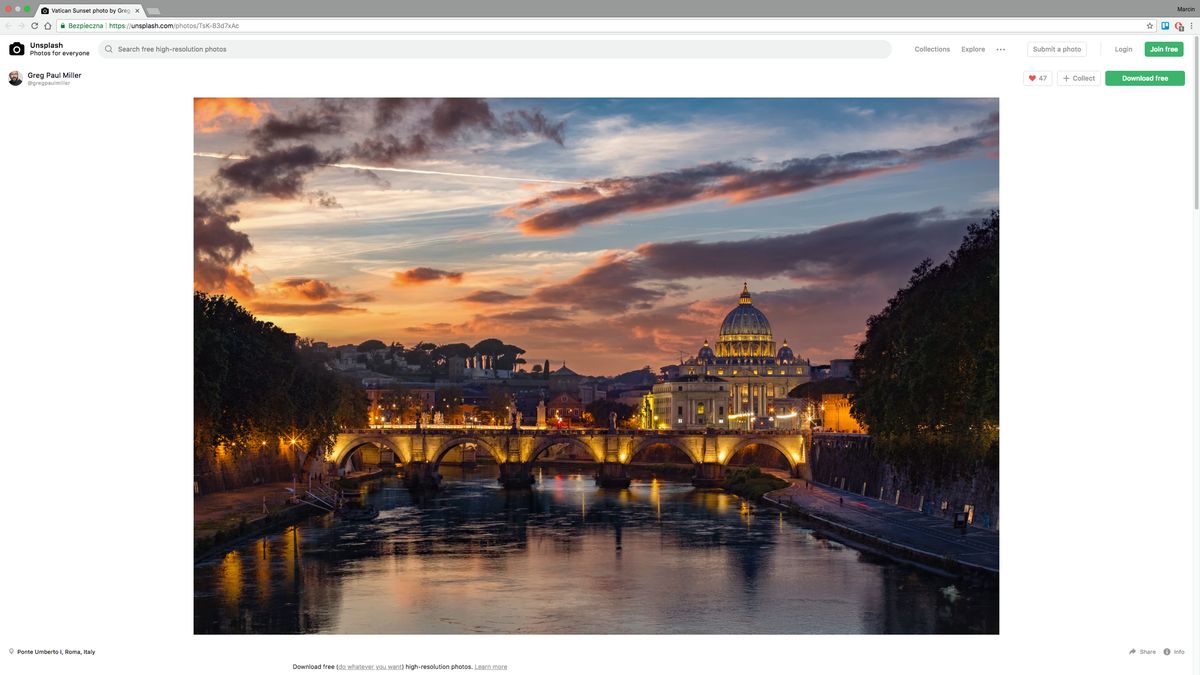Click the Login link
Viewport: 1200px width, 675px height.
tap(1124, 49)
